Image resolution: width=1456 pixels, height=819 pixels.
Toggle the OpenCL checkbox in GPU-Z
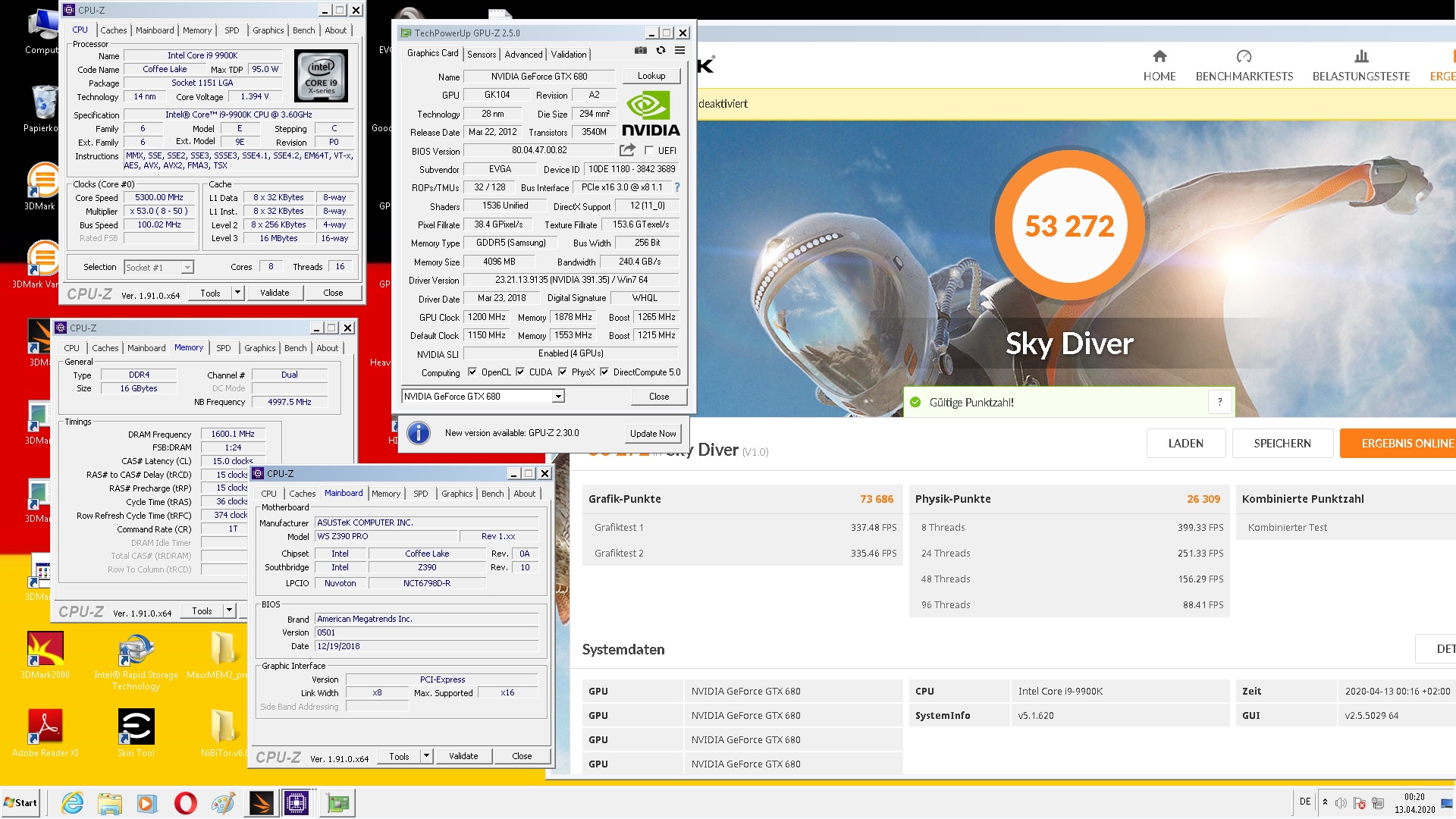click(x=472, y=372)
